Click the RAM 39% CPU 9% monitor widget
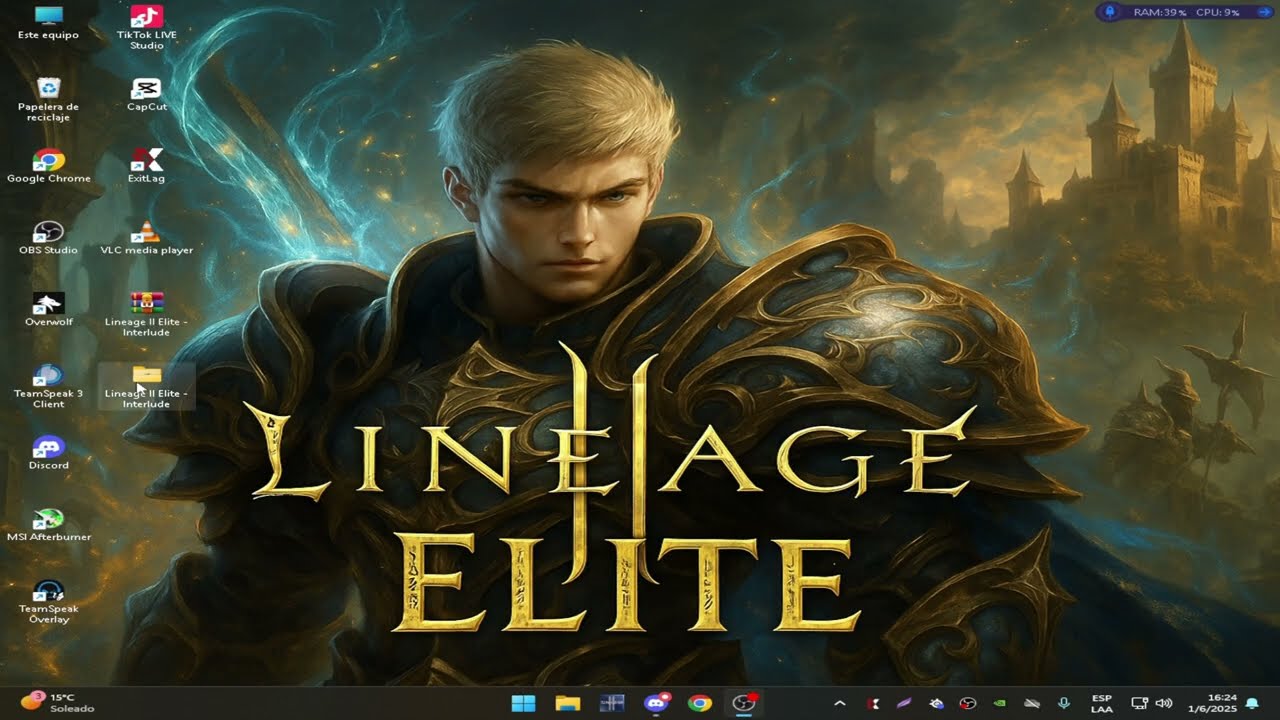 (x=1185, y=12)
